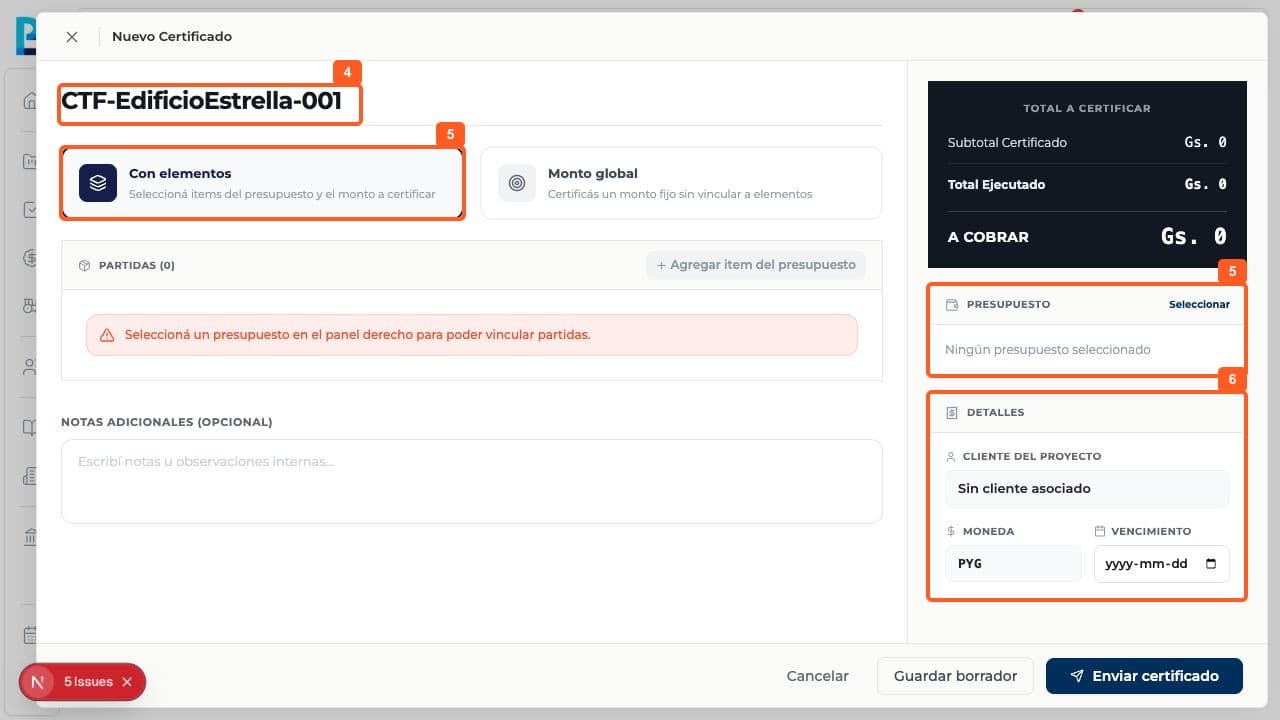Click the alert text about selecting a presupuesto
This screenshot has width=1280, height=720.
click(x=358, y=335)
